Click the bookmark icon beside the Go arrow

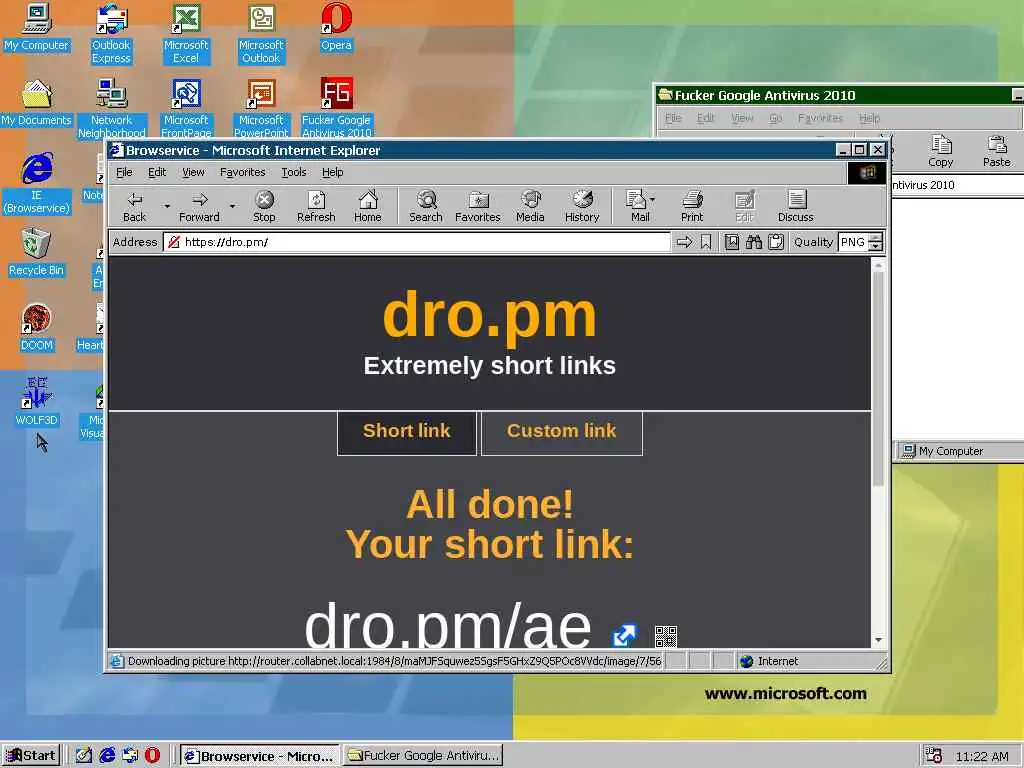click(706, 242)
